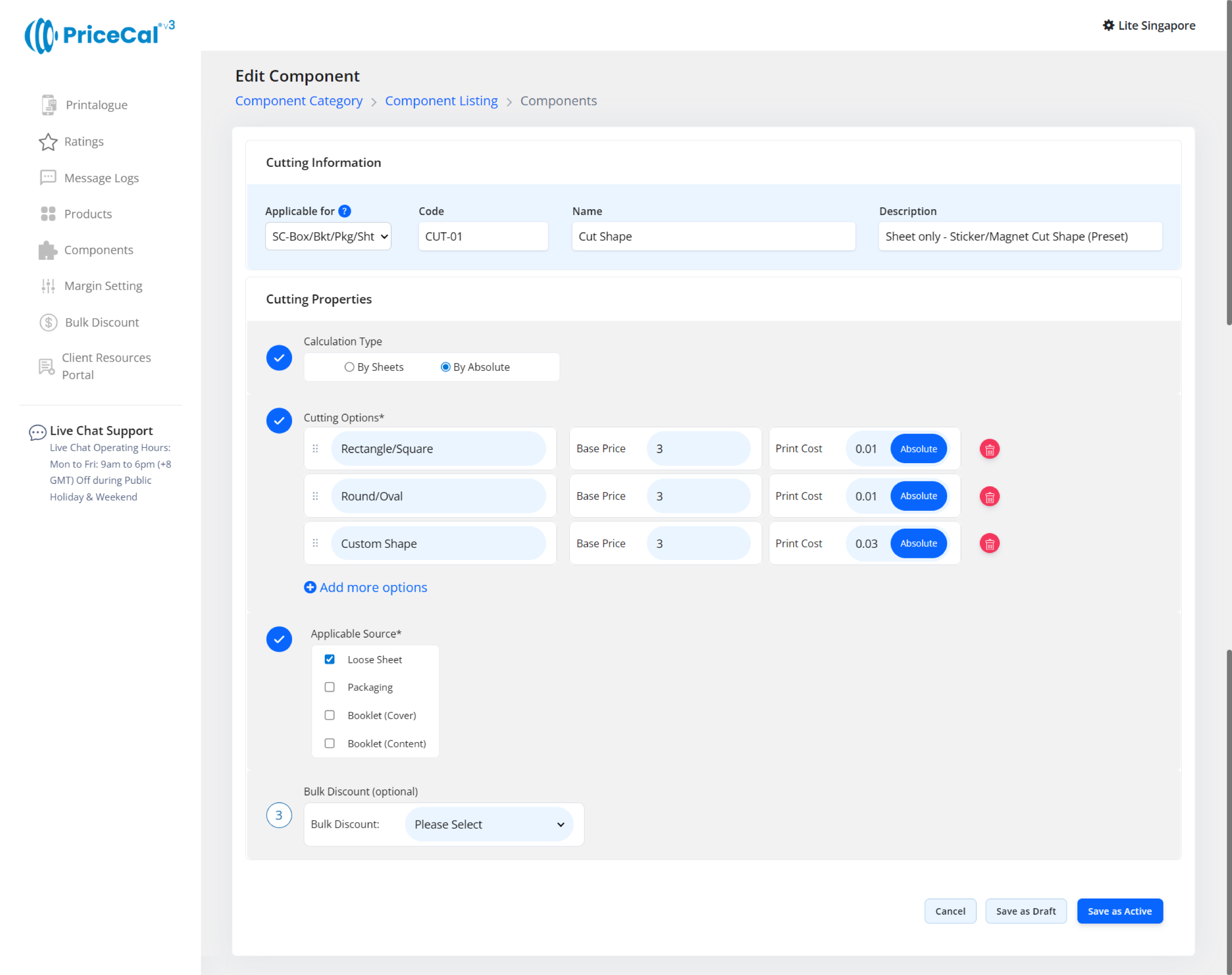Open the Applicable for dropdown

[x=328, y=236]
